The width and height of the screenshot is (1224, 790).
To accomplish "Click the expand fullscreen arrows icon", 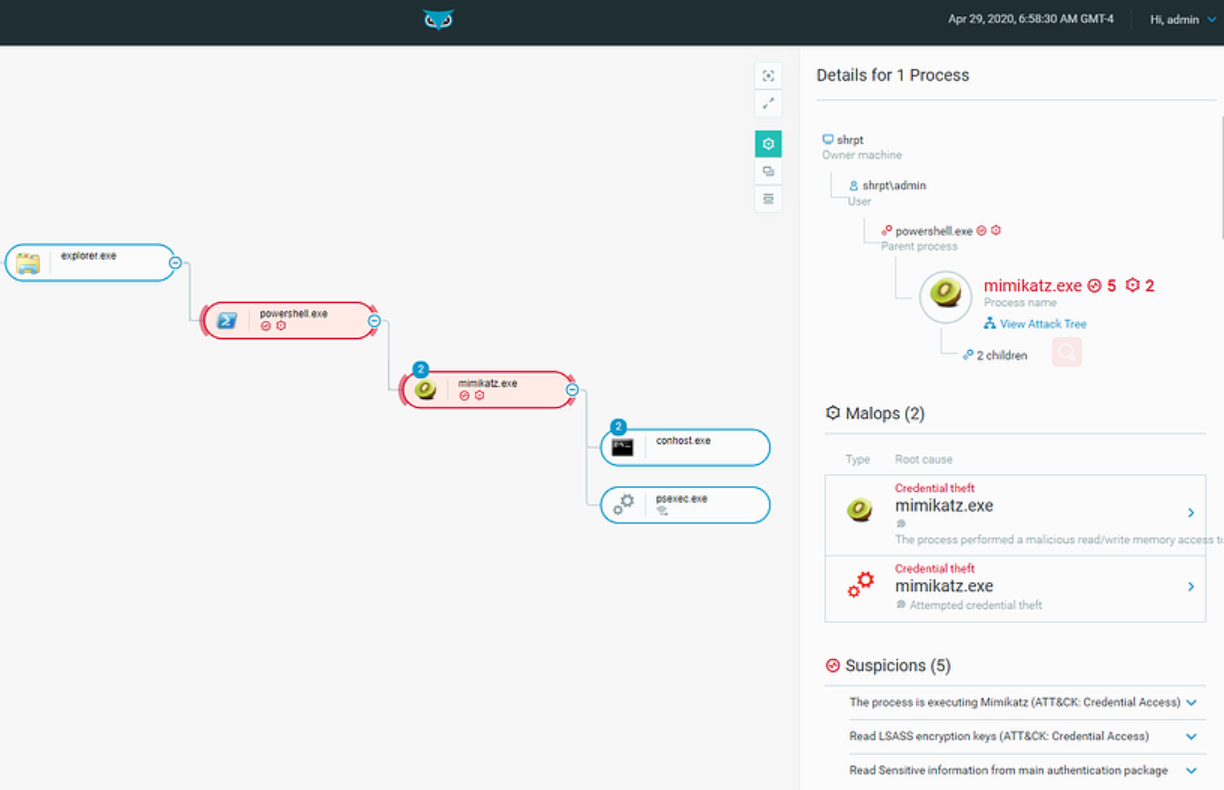I will tap(768, 103).
